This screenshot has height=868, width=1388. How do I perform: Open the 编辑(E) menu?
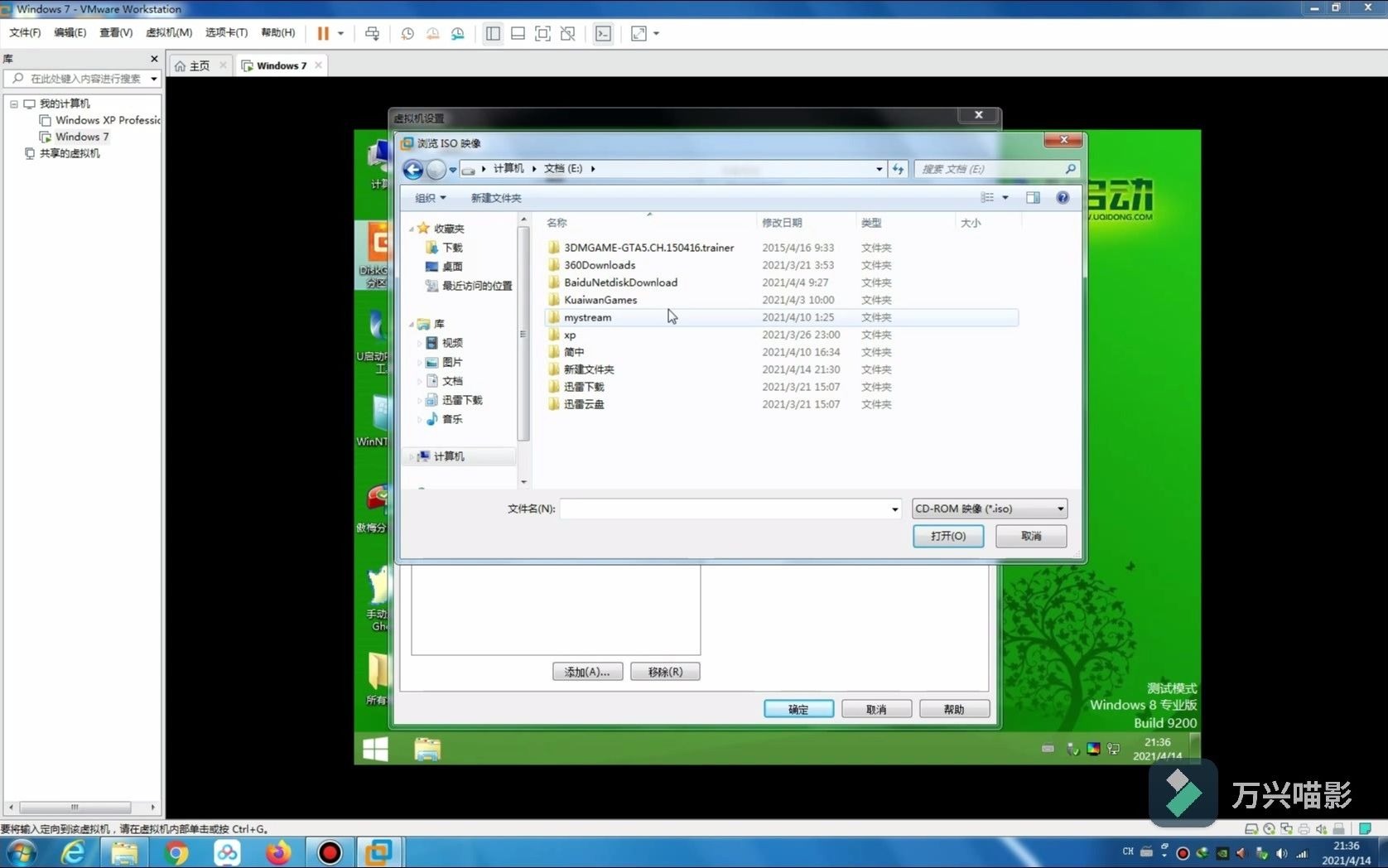point(70,33)
